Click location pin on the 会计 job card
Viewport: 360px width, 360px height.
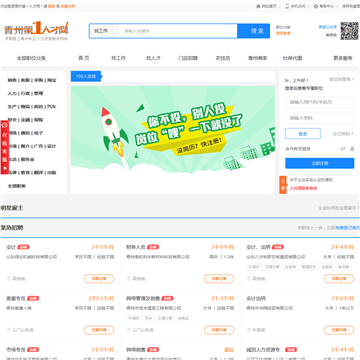(x=9, y=279)
